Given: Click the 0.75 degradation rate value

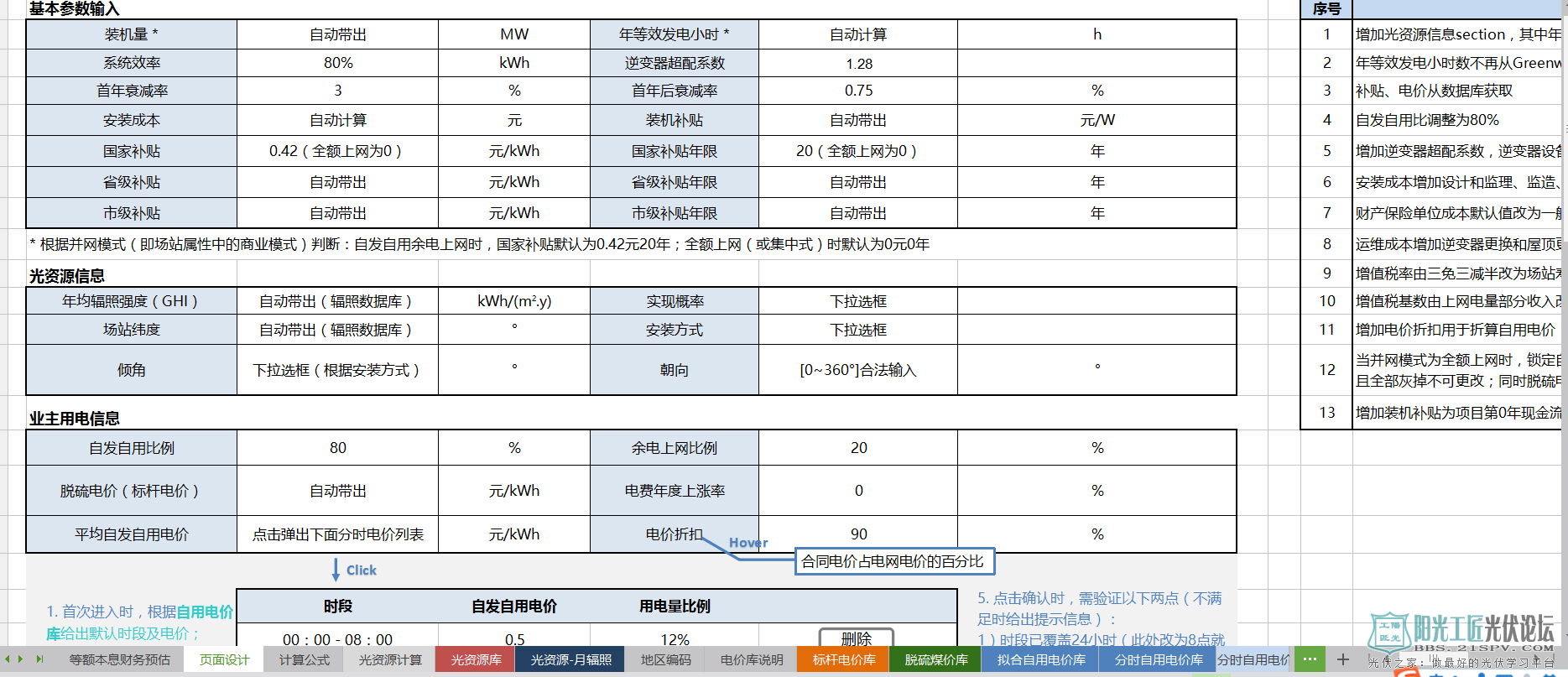Looking at the screenshot, I should pyautogui.click(x=859, y=91).
